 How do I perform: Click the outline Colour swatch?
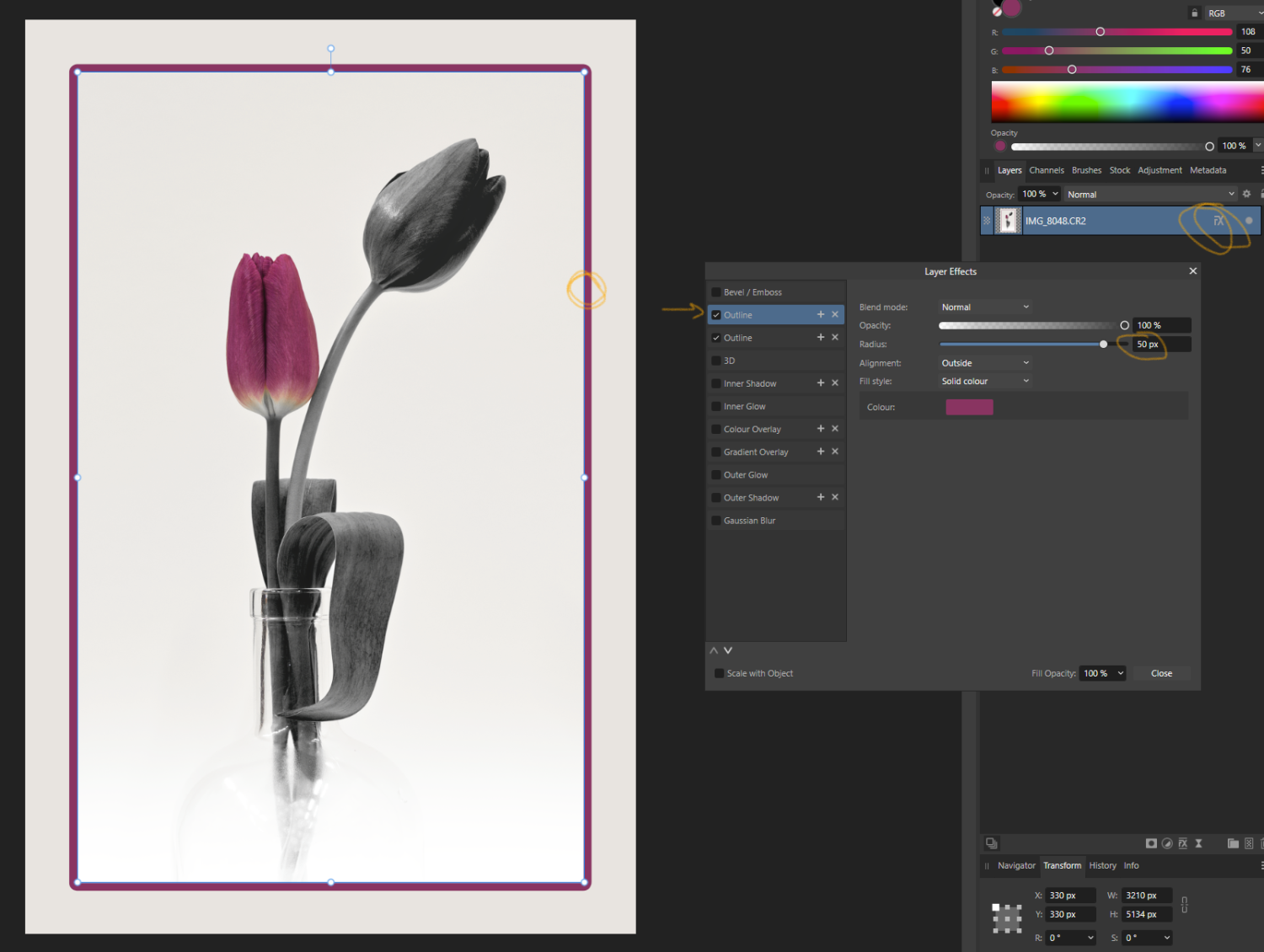point(969,408)
